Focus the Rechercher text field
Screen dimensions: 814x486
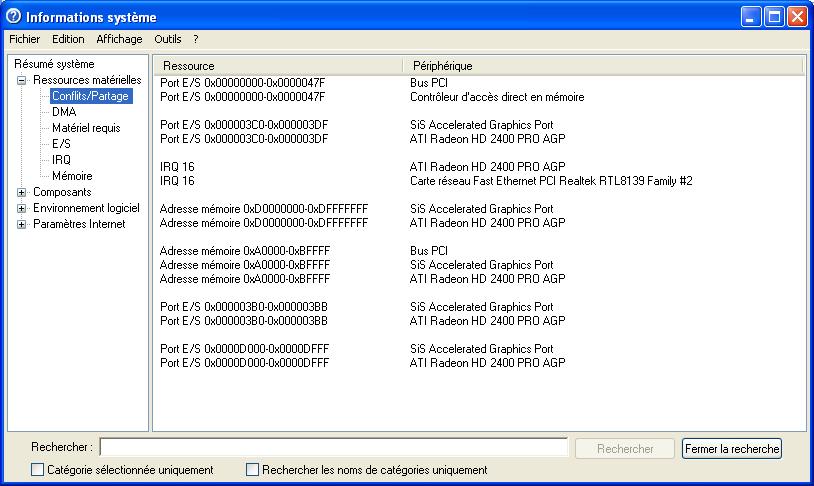(334, 447)
